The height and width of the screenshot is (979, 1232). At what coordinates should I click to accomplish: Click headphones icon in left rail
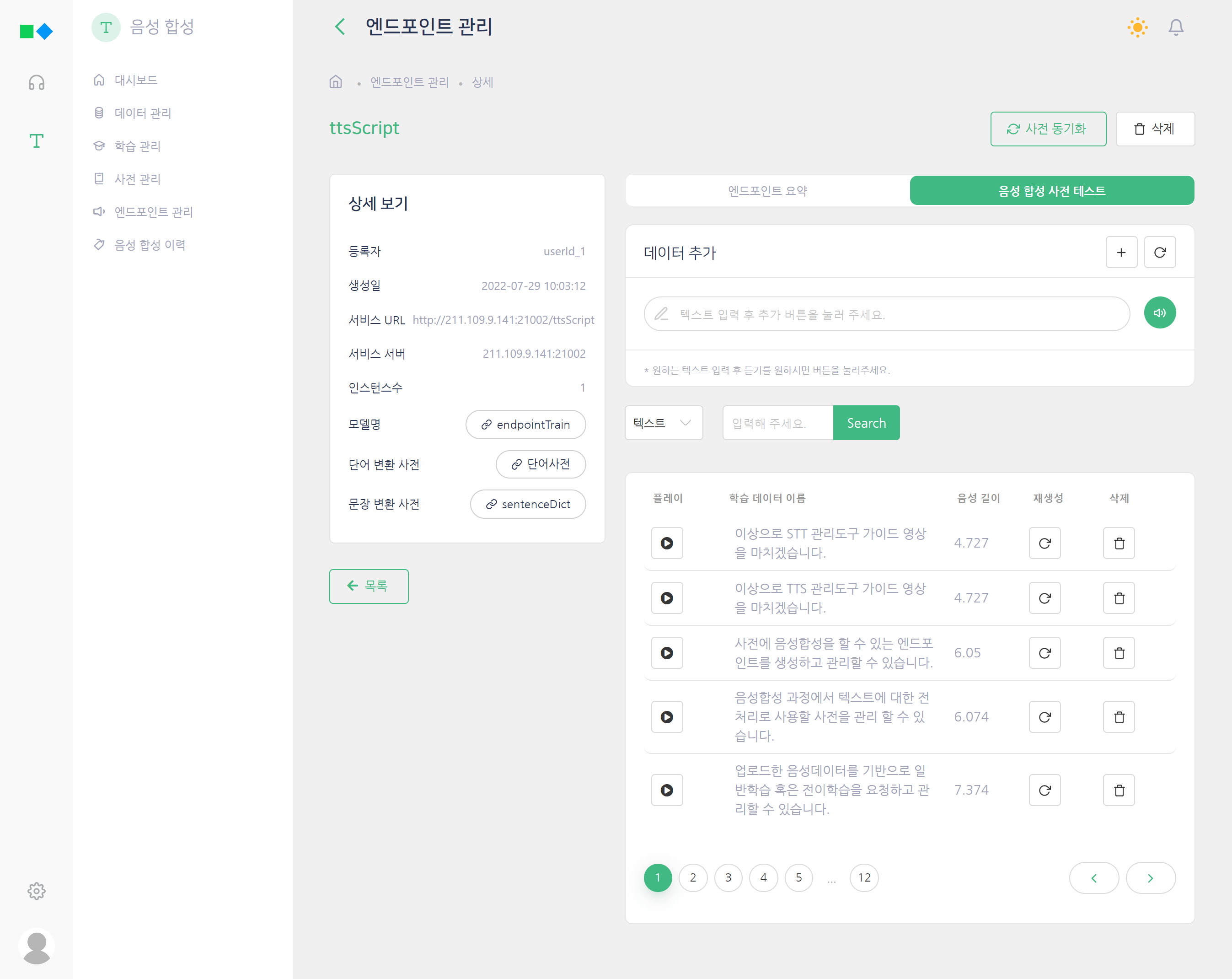36,83
